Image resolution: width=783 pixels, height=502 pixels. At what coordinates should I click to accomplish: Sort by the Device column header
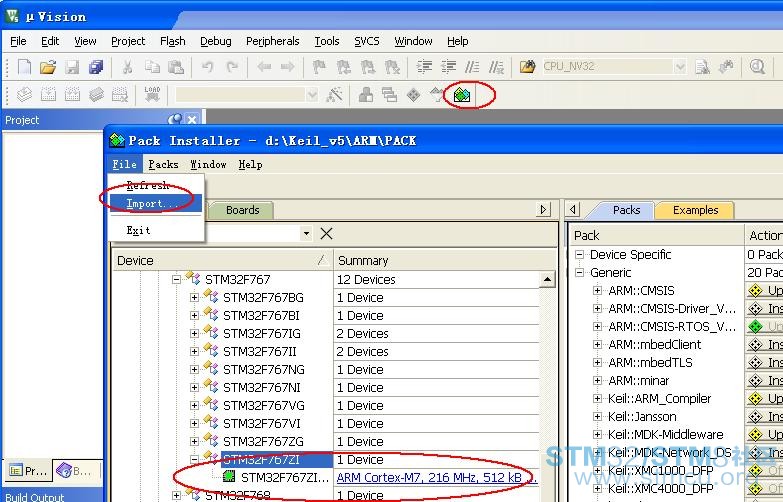222,260
